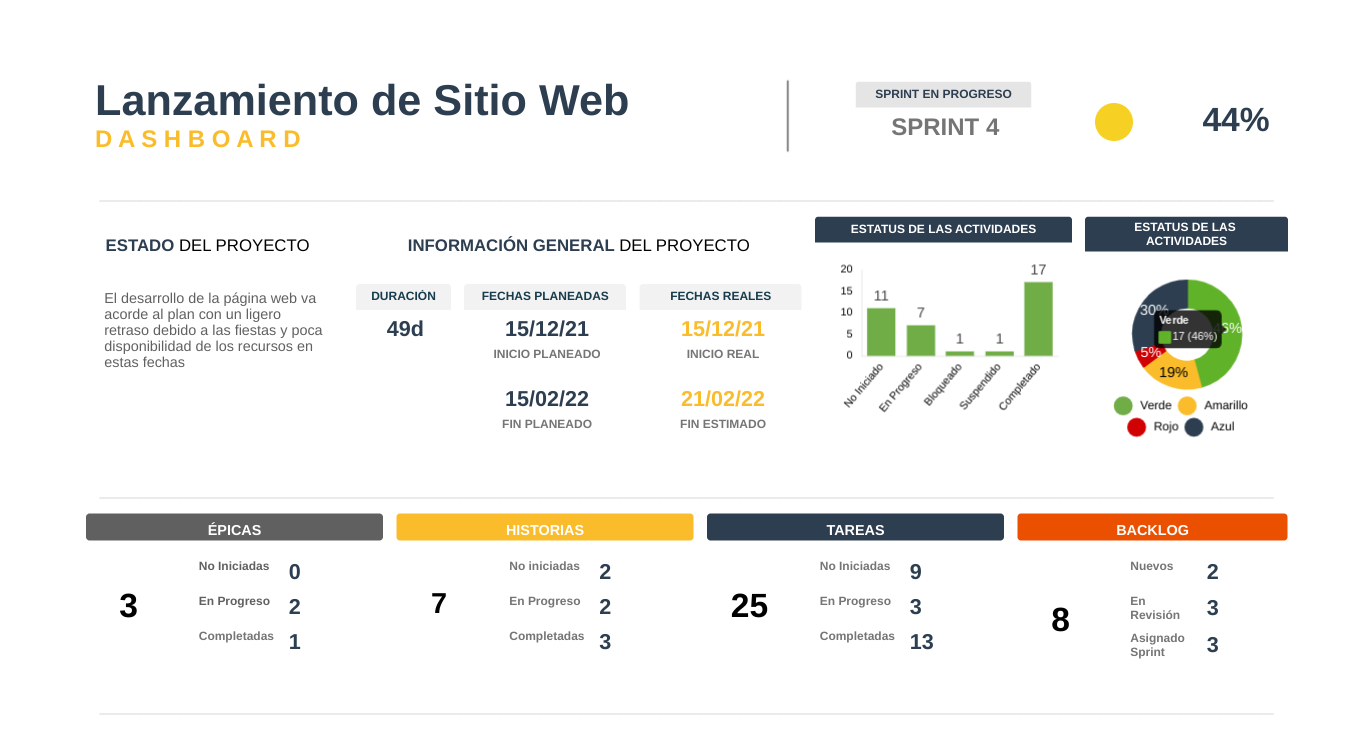The height and width of the screenshot is (740, 1360).
Task: Toggle the Amarillo legend marker
Action: point(1187,406)
